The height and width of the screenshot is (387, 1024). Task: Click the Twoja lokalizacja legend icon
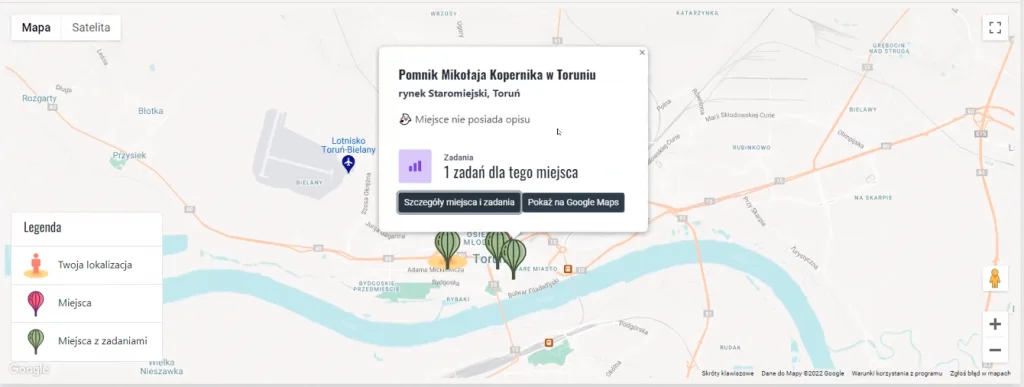point(36,265)
